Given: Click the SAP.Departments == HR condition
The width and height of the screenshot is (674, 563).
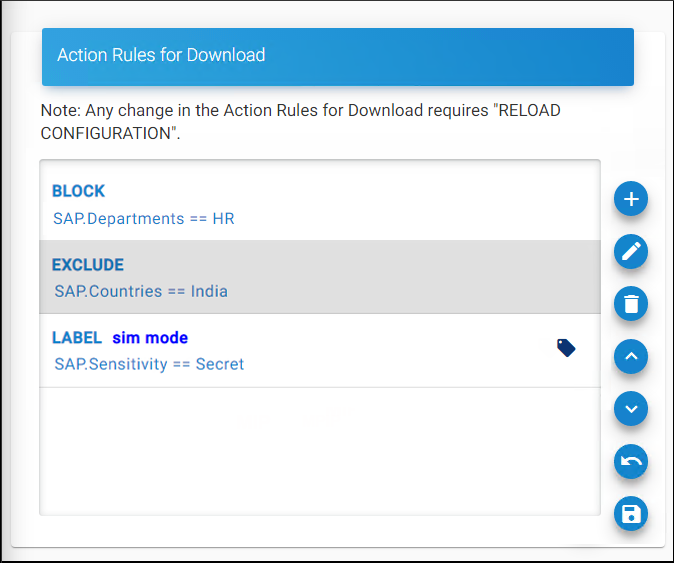Looking at the screenshot, I should 144,218.
